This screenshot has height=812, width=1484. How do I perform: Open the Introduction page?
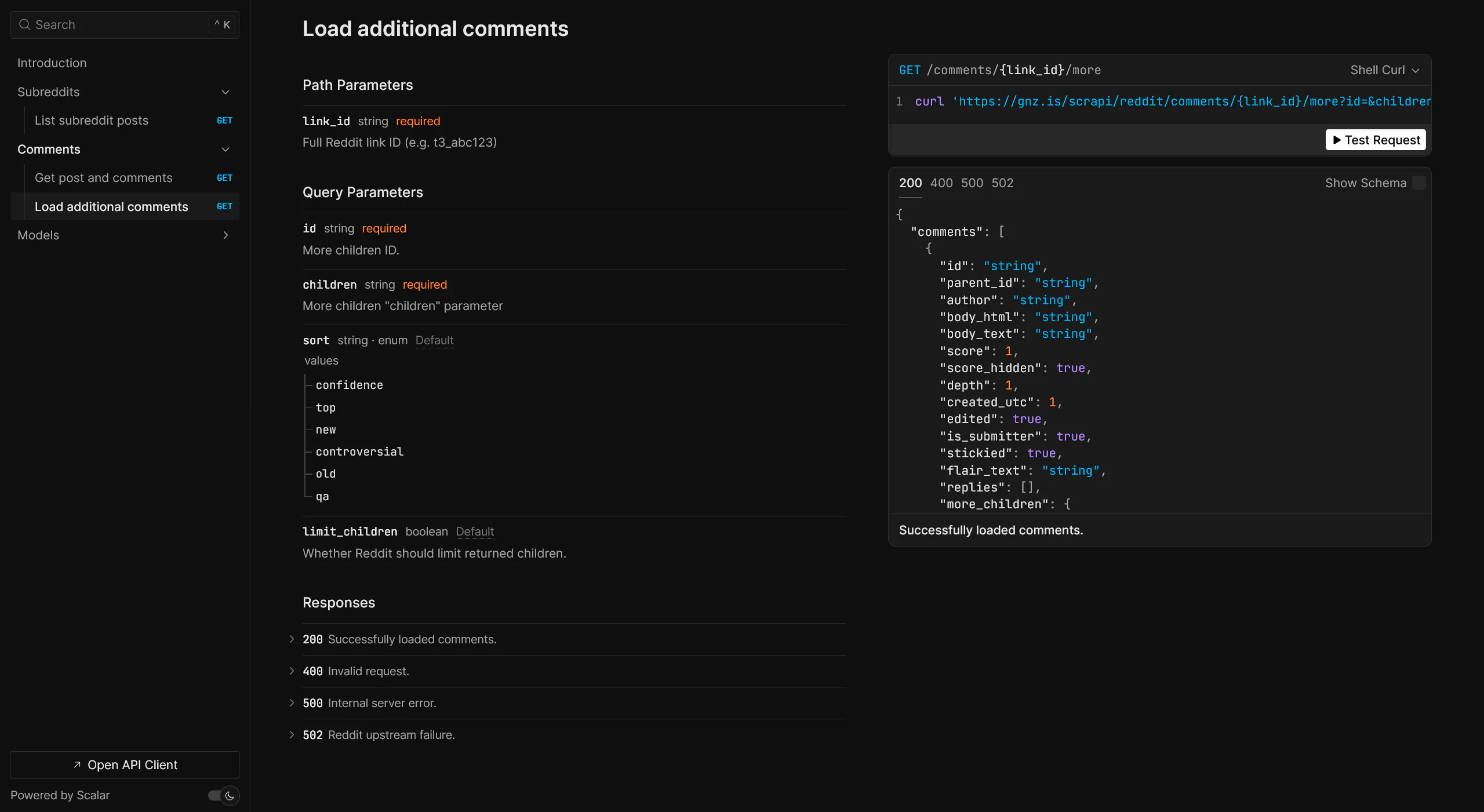[52, 63]
